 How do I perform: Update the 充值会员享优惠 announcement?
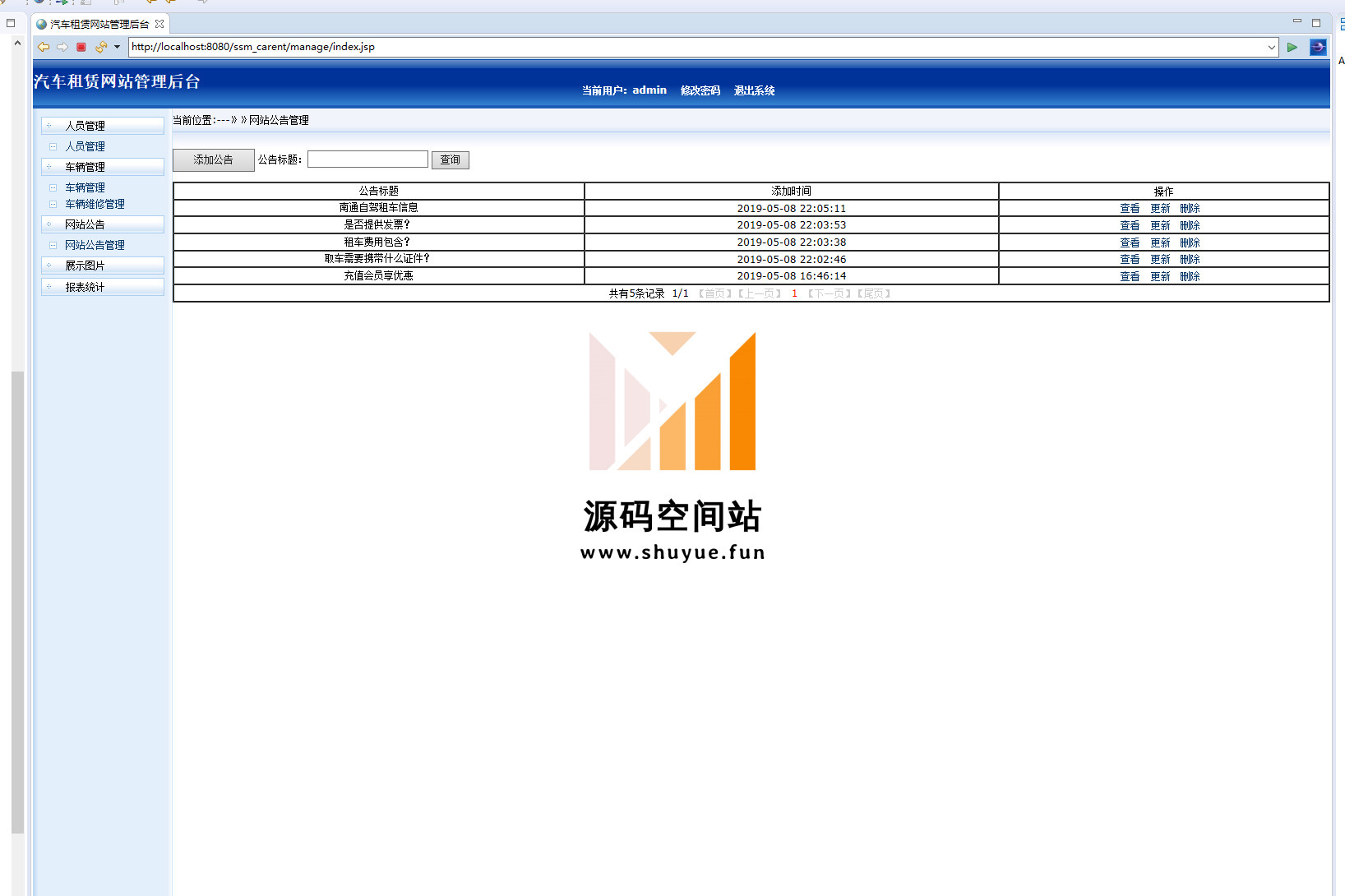point(1160,276)
